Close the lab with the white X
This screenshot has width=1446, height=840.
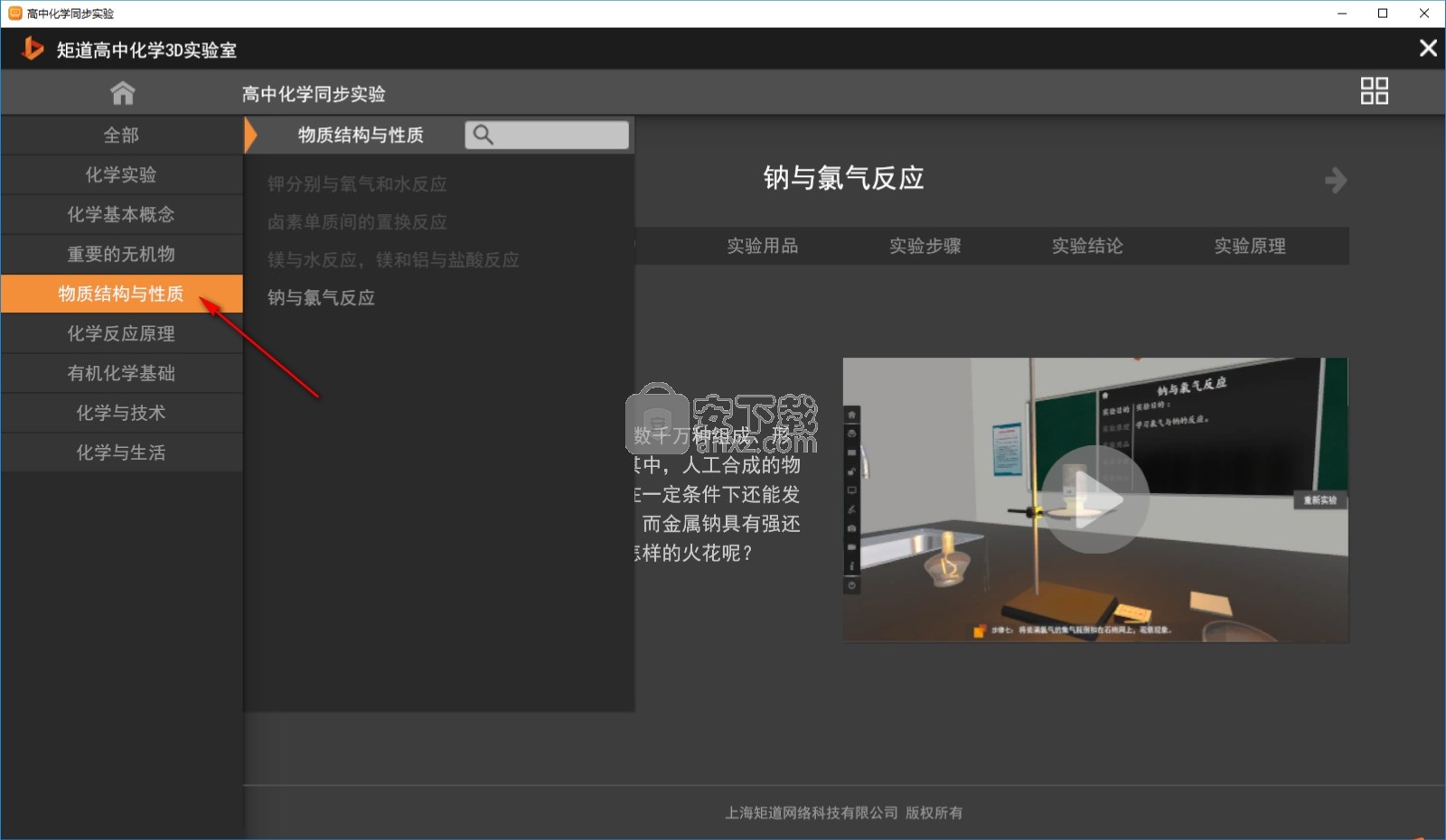point(1428,48)
